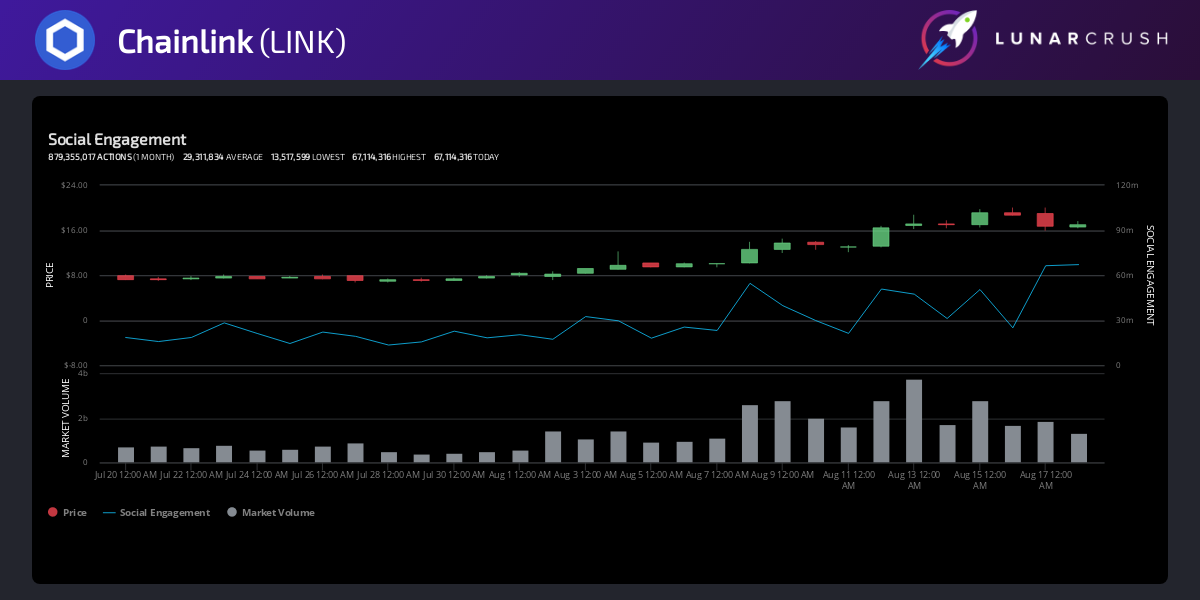
Task: Select the 879,355,017 ACTIONS (1 MONTH) stat
Action: click(x=111, y=157)
